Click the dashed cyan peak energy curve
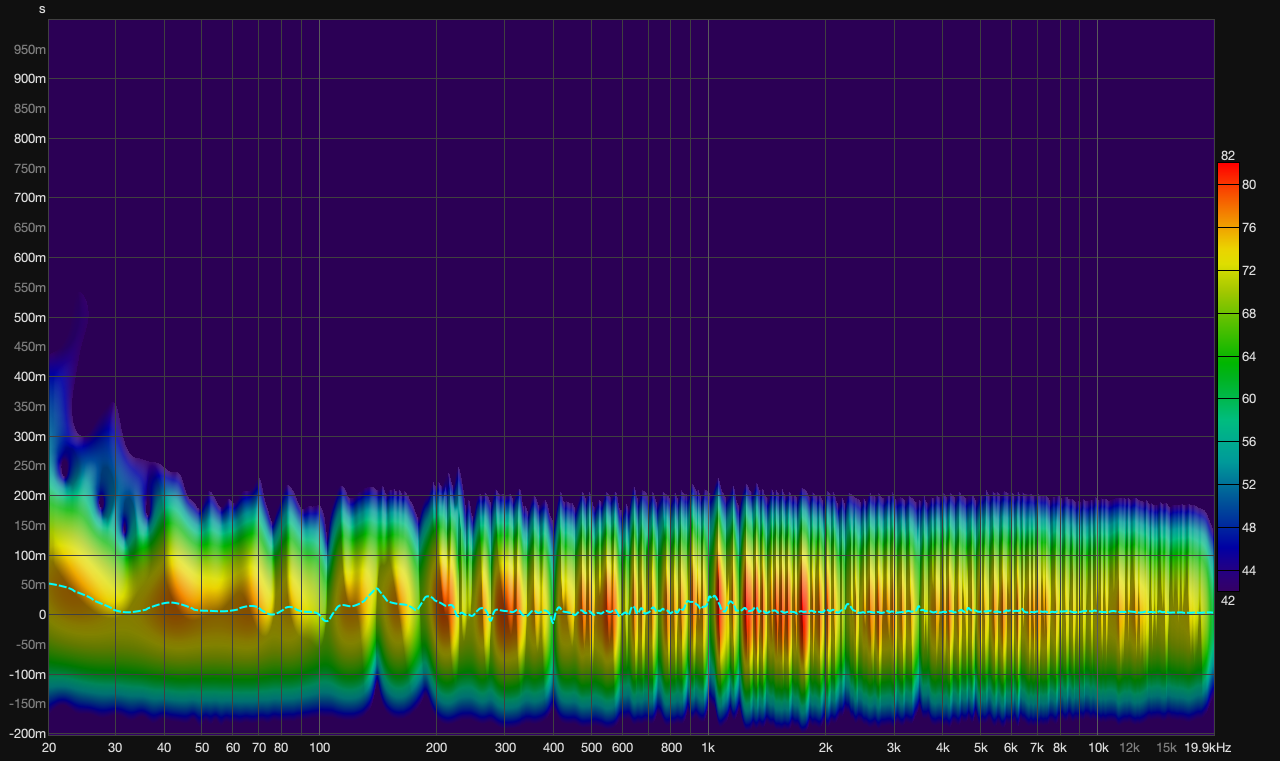This screenshot has width=1280, height=761. pyautogui.click(x=376, y=590)
